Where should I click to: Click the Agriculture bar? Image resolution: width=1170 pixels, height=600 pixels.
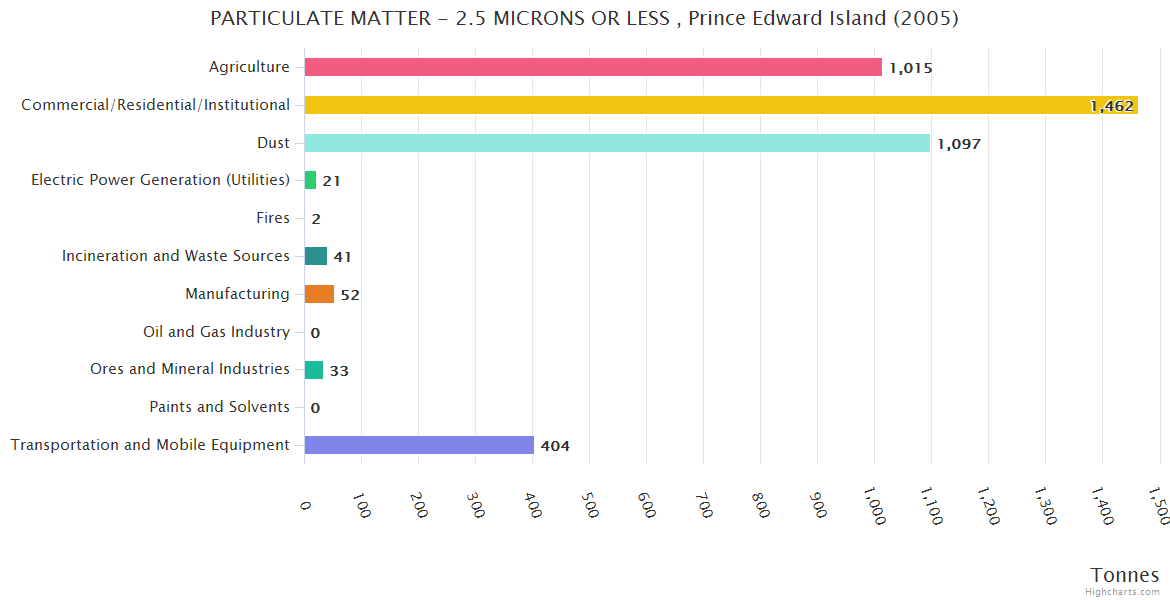[x=592, y=67]
